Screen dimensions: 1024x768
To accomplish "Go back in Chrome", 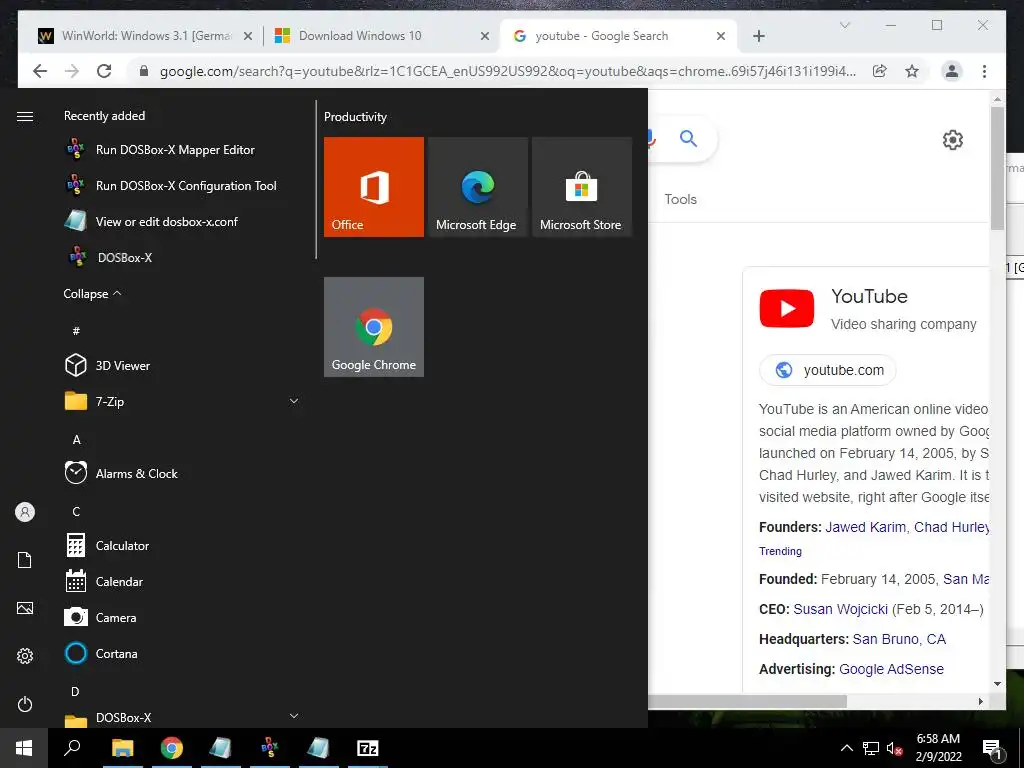I will (x=40, y=71).
